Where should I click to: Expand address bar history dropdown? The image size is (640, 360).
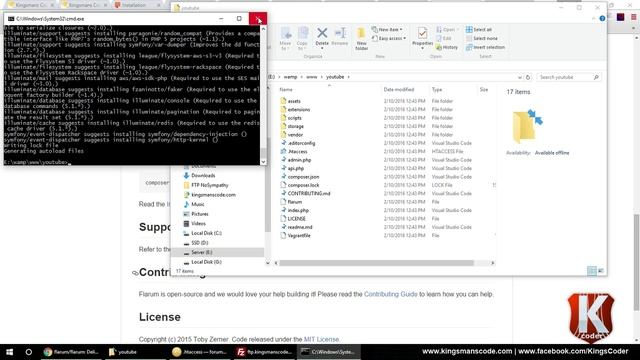[520, 77]
